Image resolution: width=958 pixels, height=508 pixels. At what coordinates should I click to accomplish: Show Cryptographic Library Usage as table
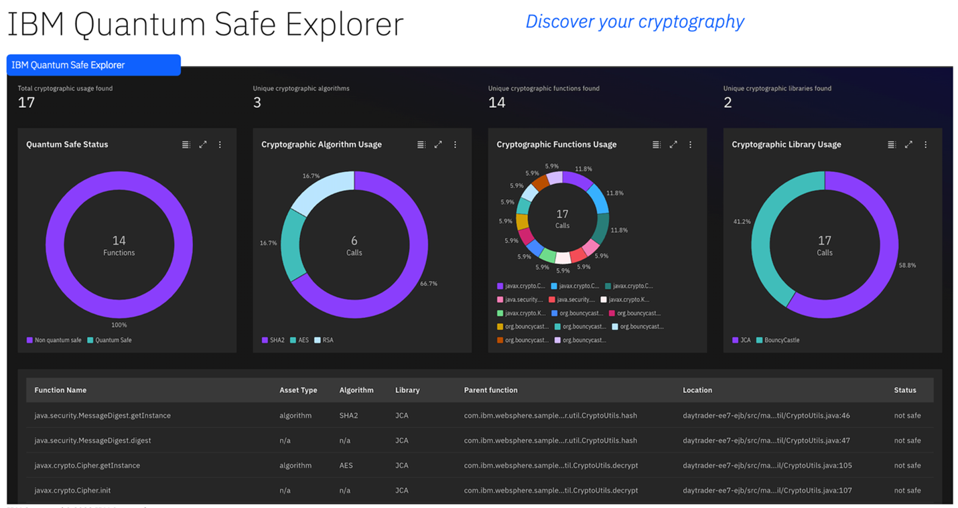click(x=891, y=145)
